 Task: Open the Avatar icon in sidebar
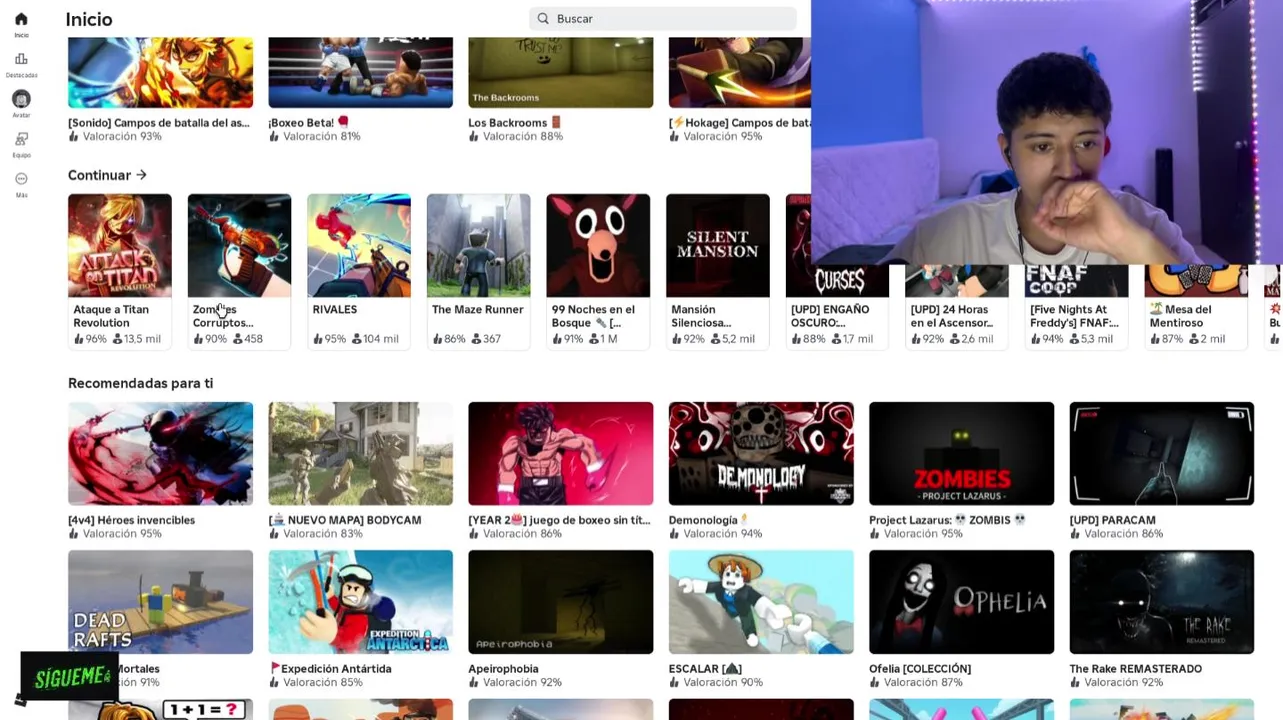[21, 99]
